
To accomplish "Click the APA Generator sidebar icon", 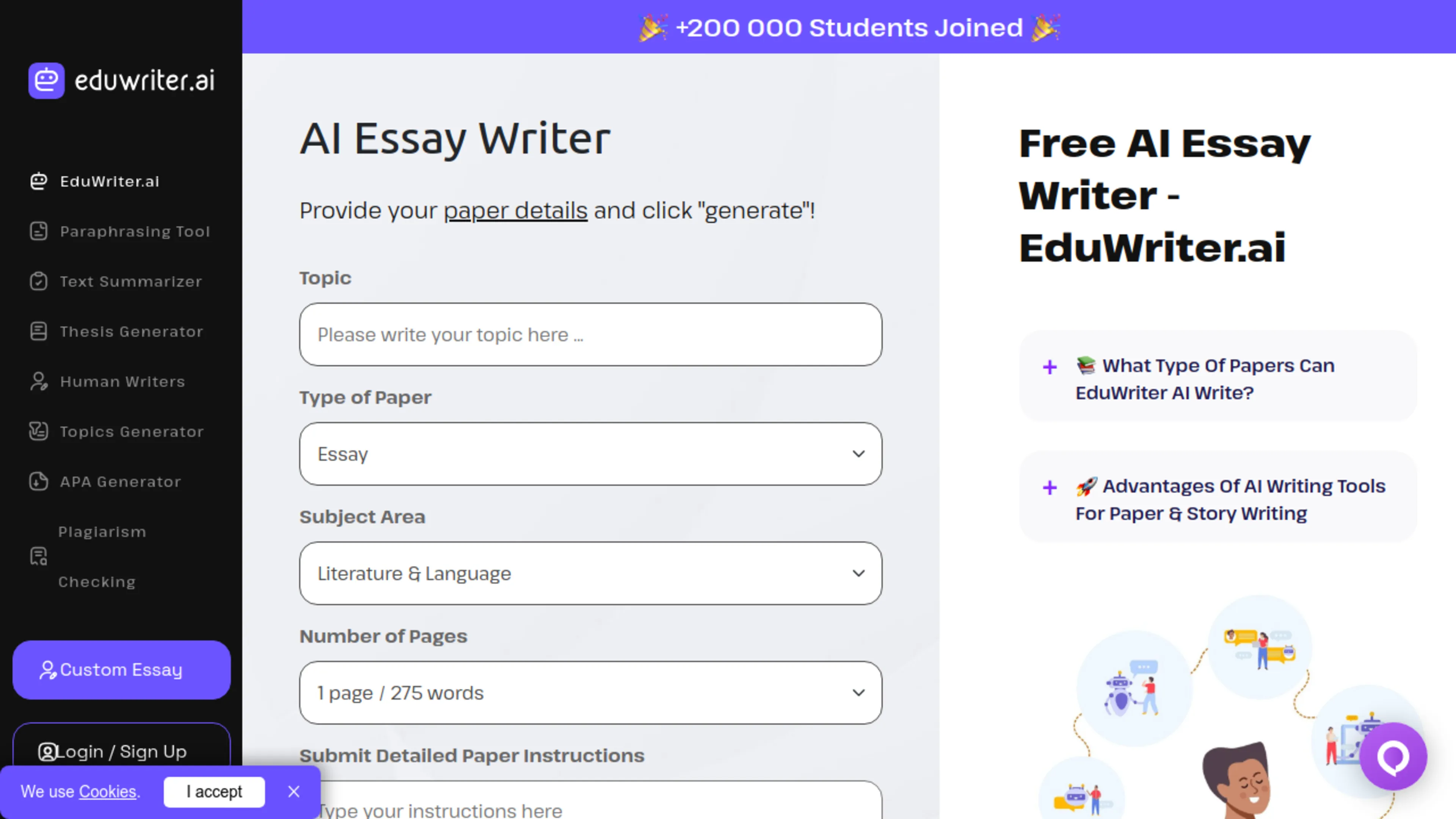I will point(38,481).
